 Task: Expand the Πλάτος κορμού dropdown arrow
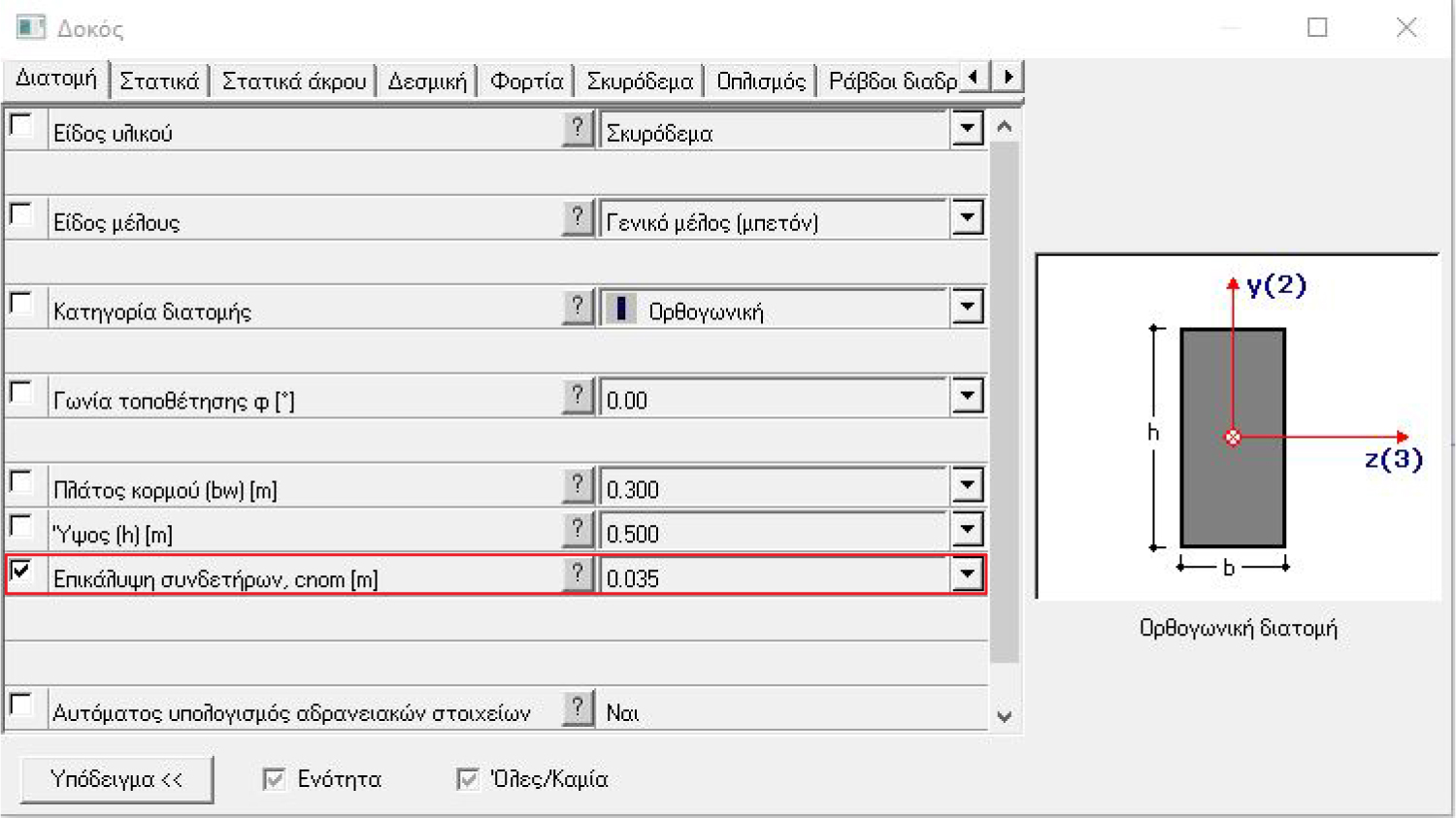pos(967,485)
